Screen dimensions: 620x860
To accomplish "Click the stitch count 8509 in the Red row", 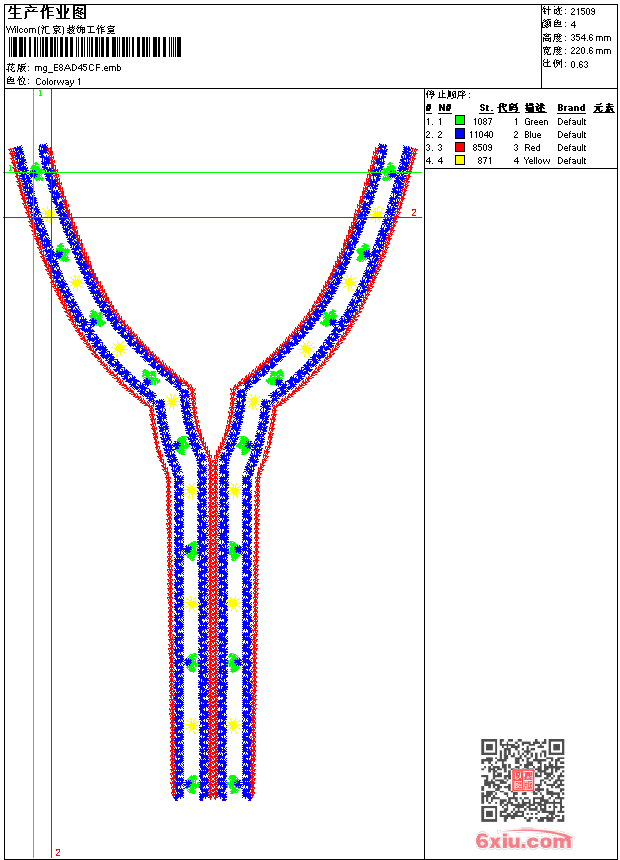I will 483,148.
